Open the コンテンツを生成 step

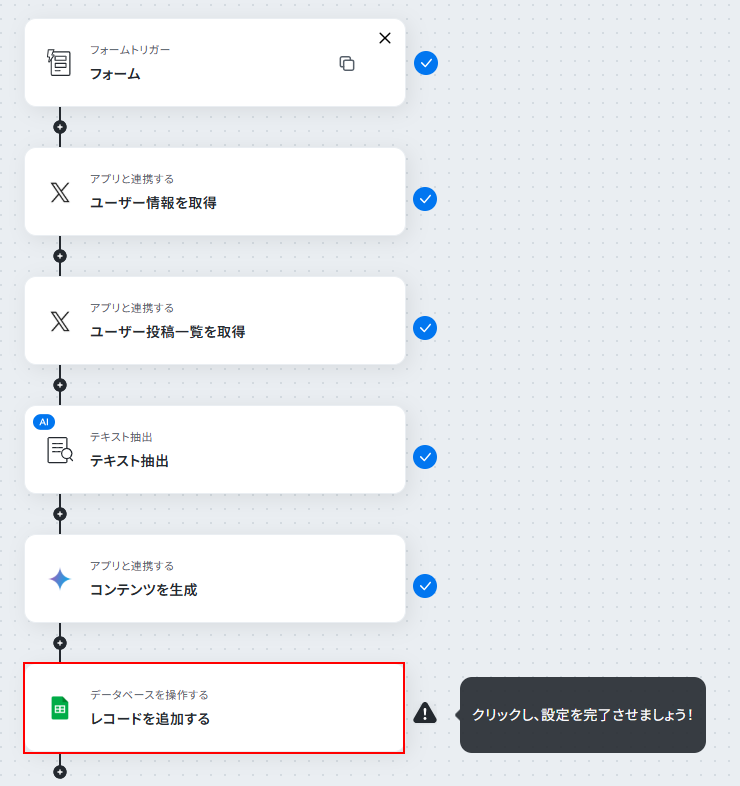215,579
